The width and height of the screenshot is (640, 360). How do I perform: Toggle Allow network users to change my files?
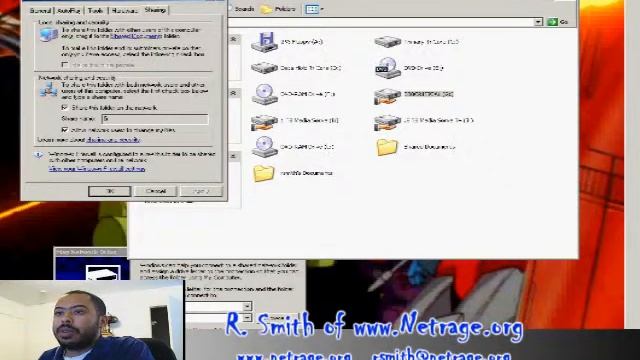tap(64, 129)
